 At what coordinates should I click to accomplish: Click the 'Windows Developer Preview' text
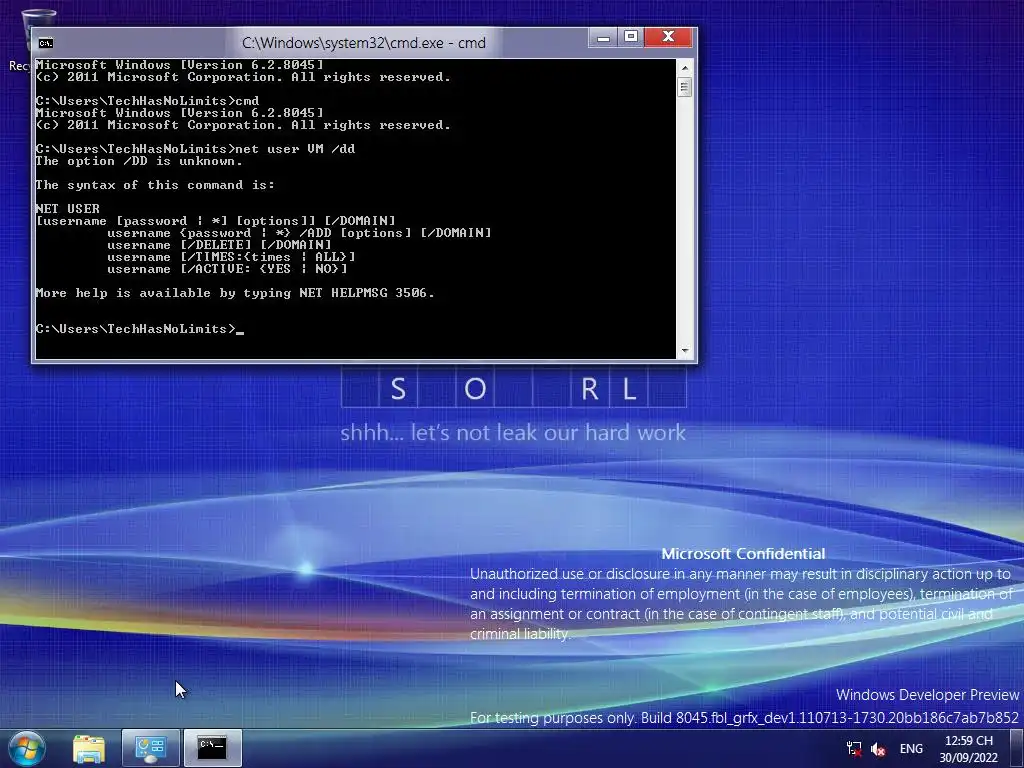pyautogui.click(x=927, y=695)
